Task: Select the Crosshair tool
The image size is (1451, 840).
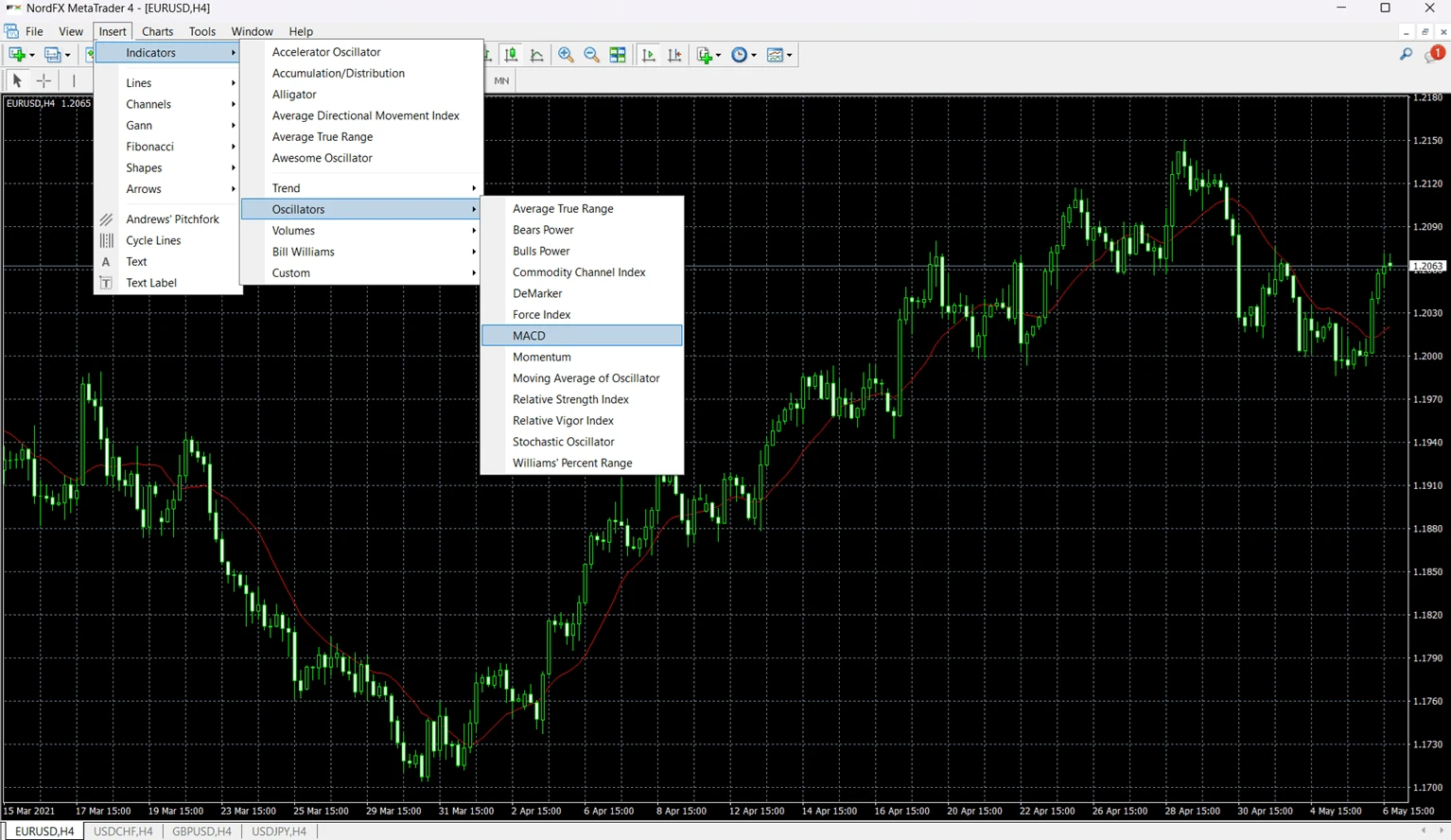Action: coord(44,80)
